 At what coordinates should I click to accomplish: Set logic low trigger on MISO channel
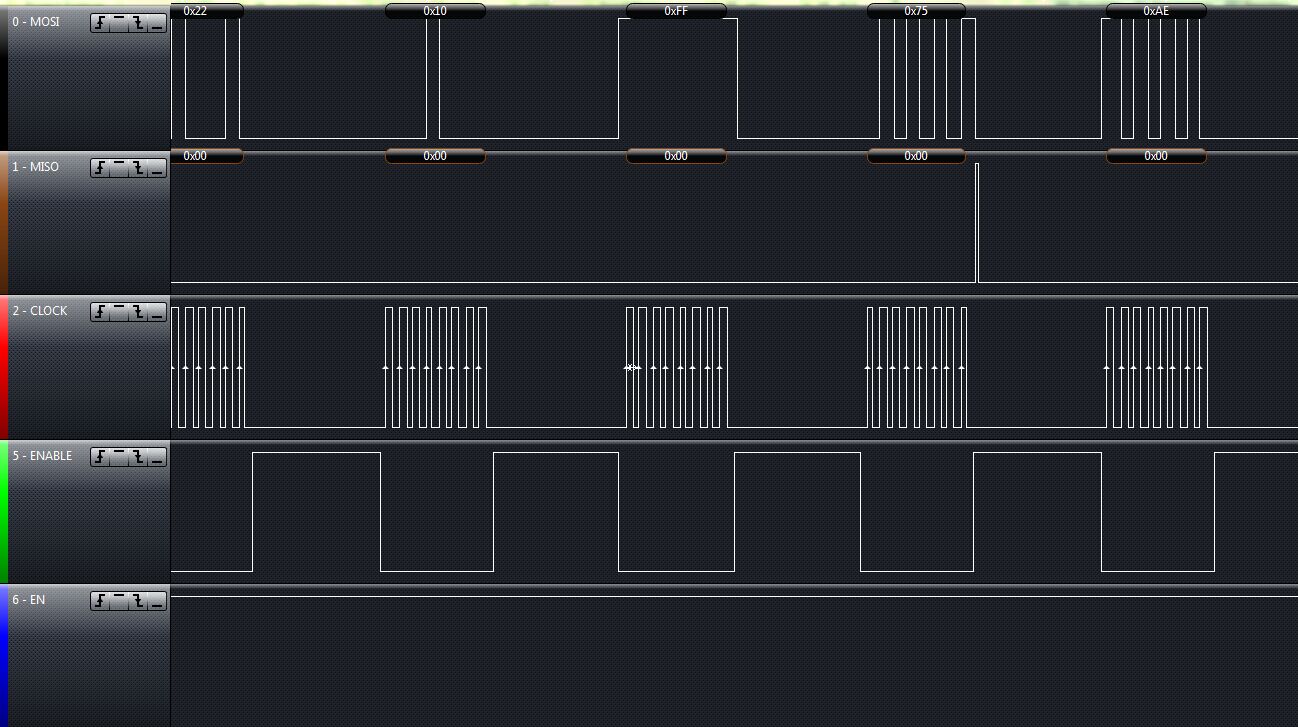tap(157, 168)
